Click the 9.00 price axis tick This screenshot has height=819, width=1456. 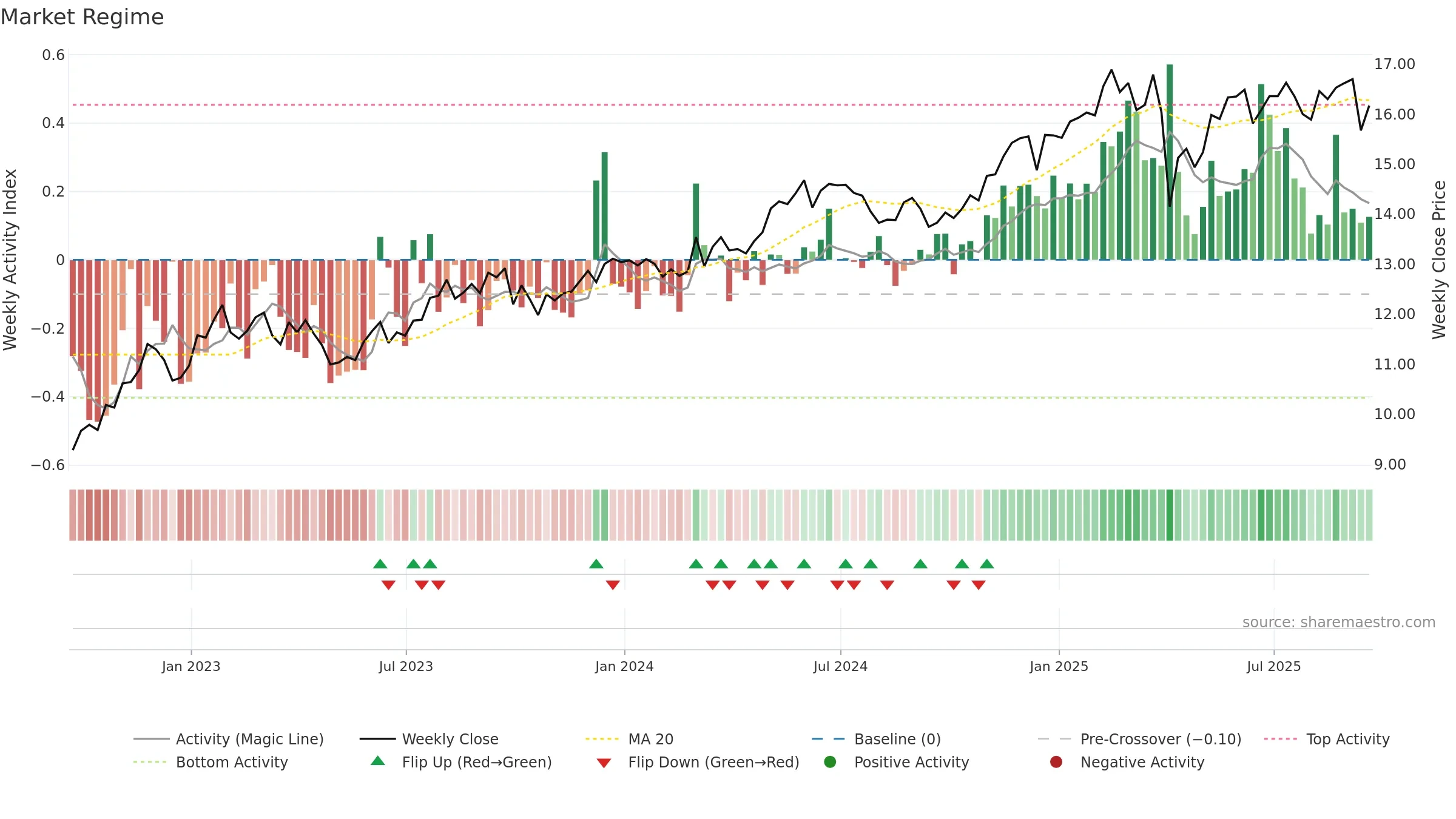[x=1390, y=465]
